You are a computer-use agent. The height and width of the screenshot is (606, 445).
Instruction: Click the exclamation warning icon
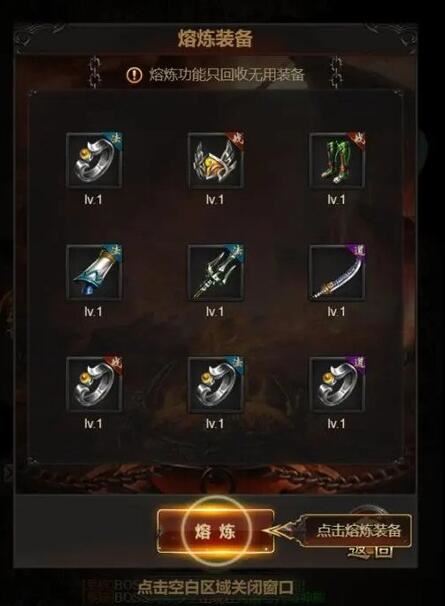pos(134,74)
